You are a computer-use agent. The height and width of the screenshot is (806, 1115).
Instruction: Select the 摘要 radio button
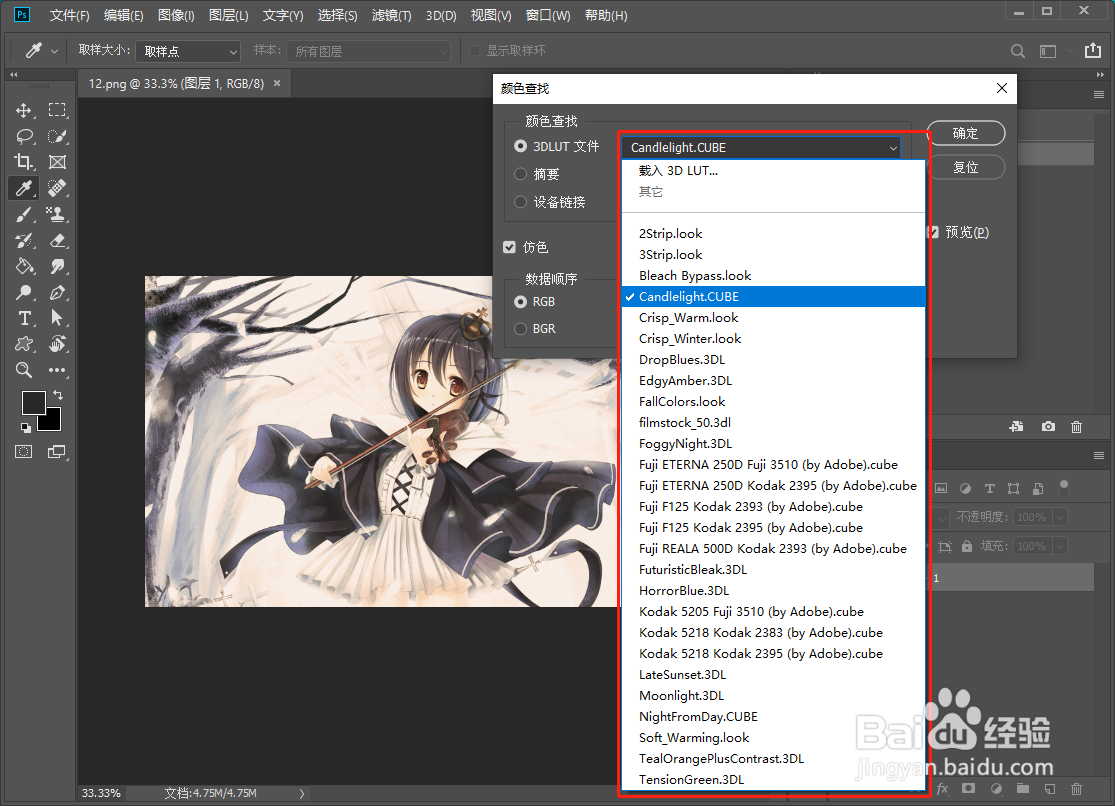(521, 174)
